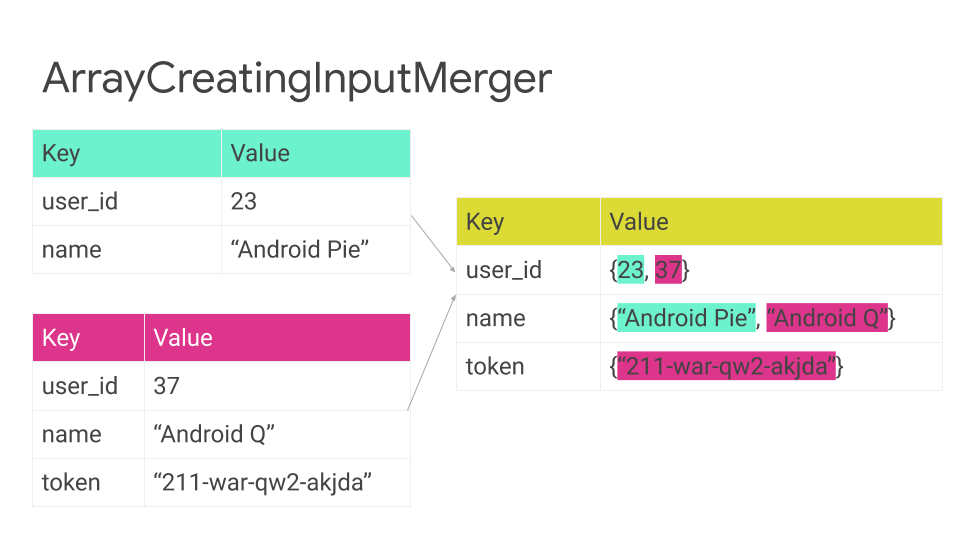The image size is (960, 540).
Task: Select the yellow table's Value header
Action: point(639,222)
